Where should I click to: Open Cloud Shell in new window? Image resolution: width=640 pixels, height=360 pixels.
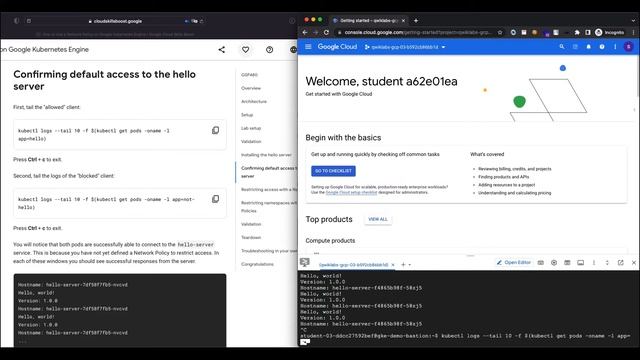pyautogui.click(x=620, y=263)
